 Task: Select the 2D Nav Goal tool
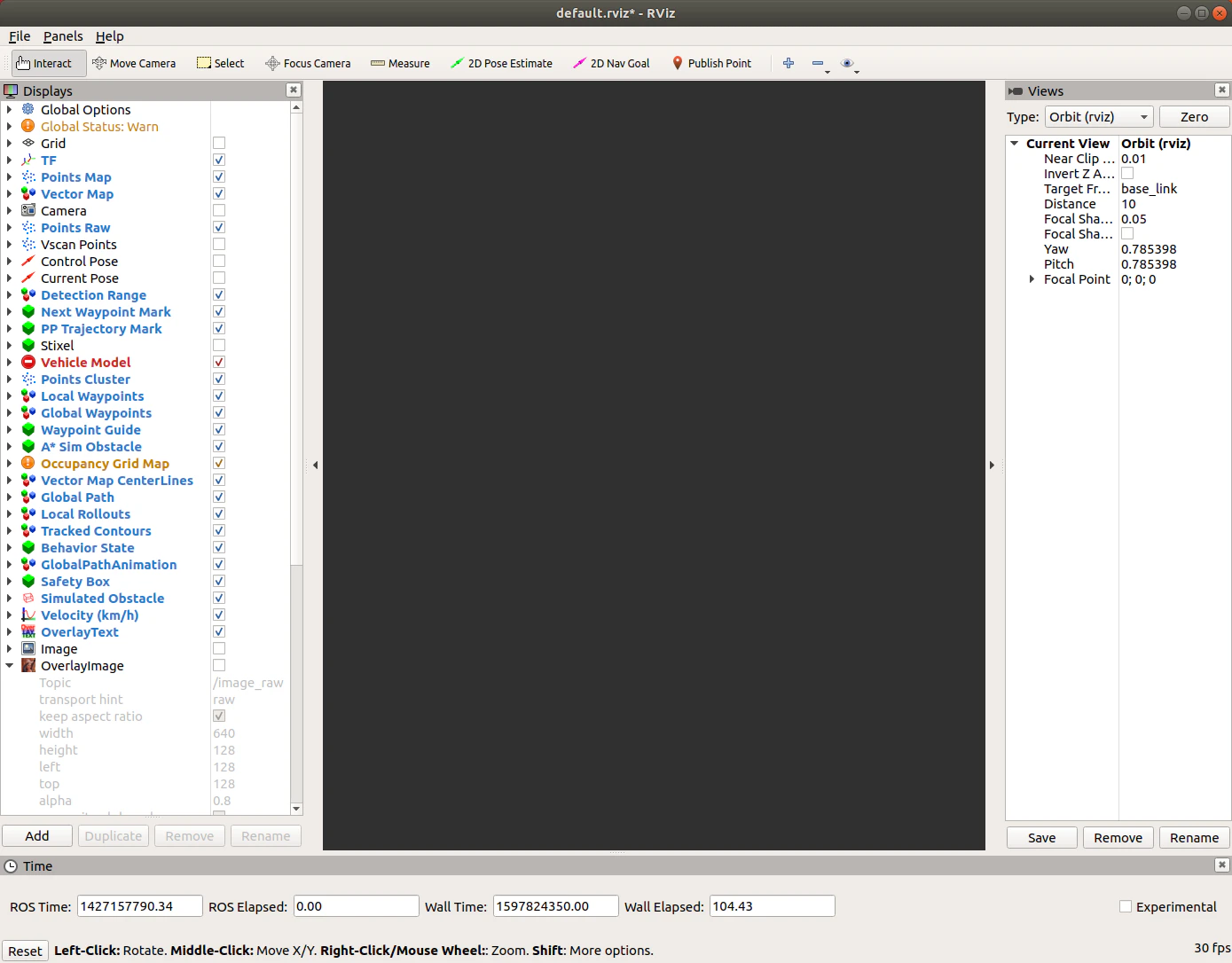tap(611, 63)
